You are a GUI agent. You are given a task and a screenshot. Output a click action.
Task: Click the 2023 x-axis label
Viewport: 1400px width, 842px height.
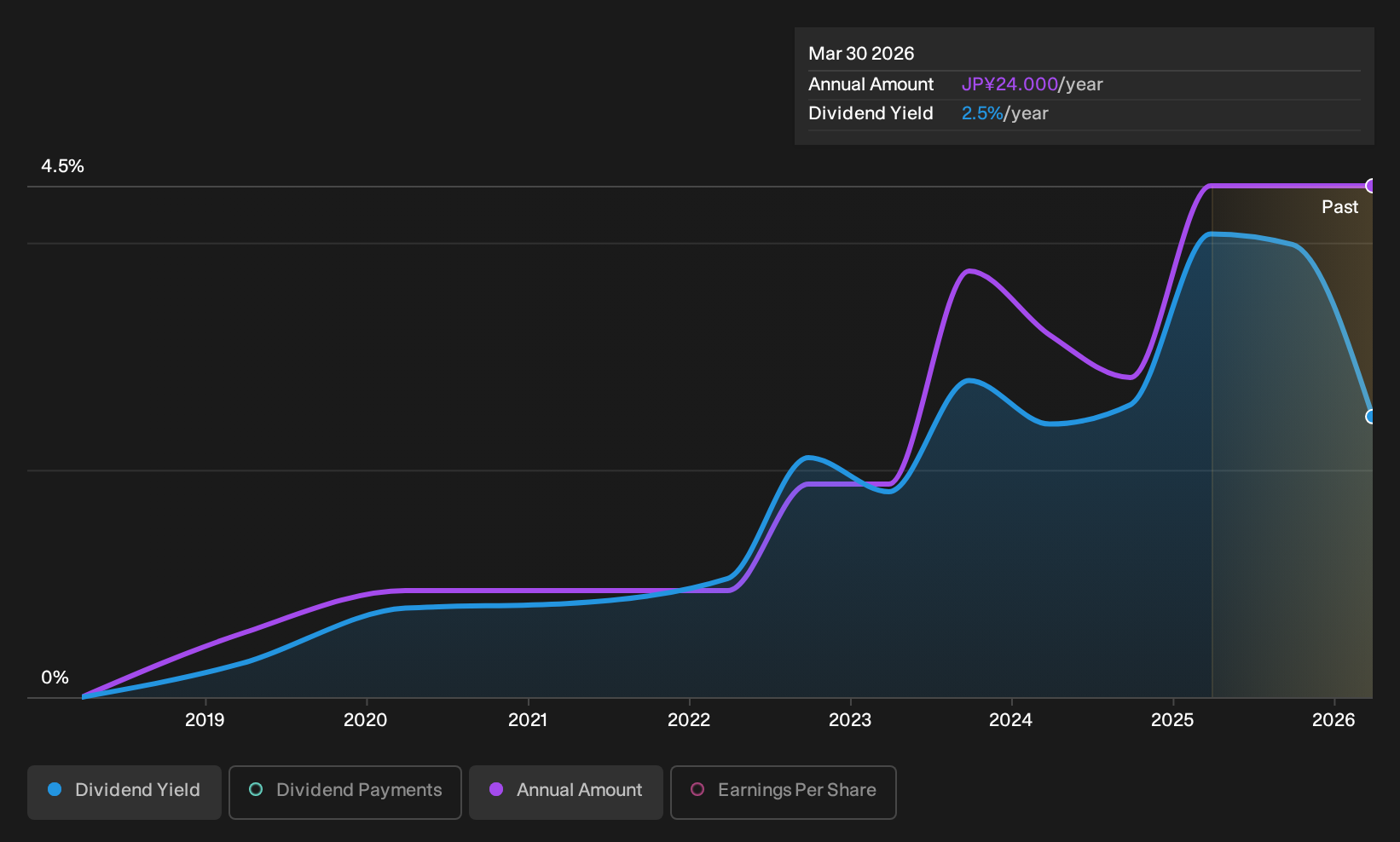[x=850, y=720]
